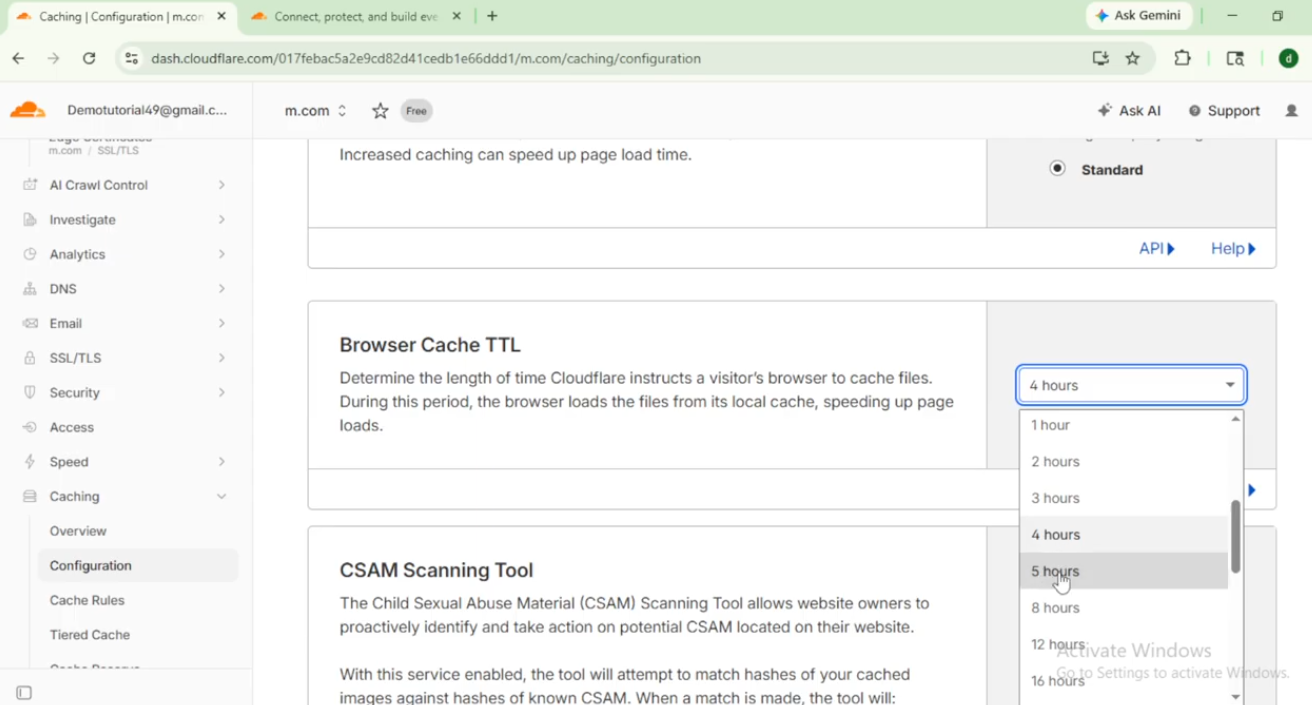Click install app icon in address bar
This screenshot has width=1312, height=705.
(1100, 58)
